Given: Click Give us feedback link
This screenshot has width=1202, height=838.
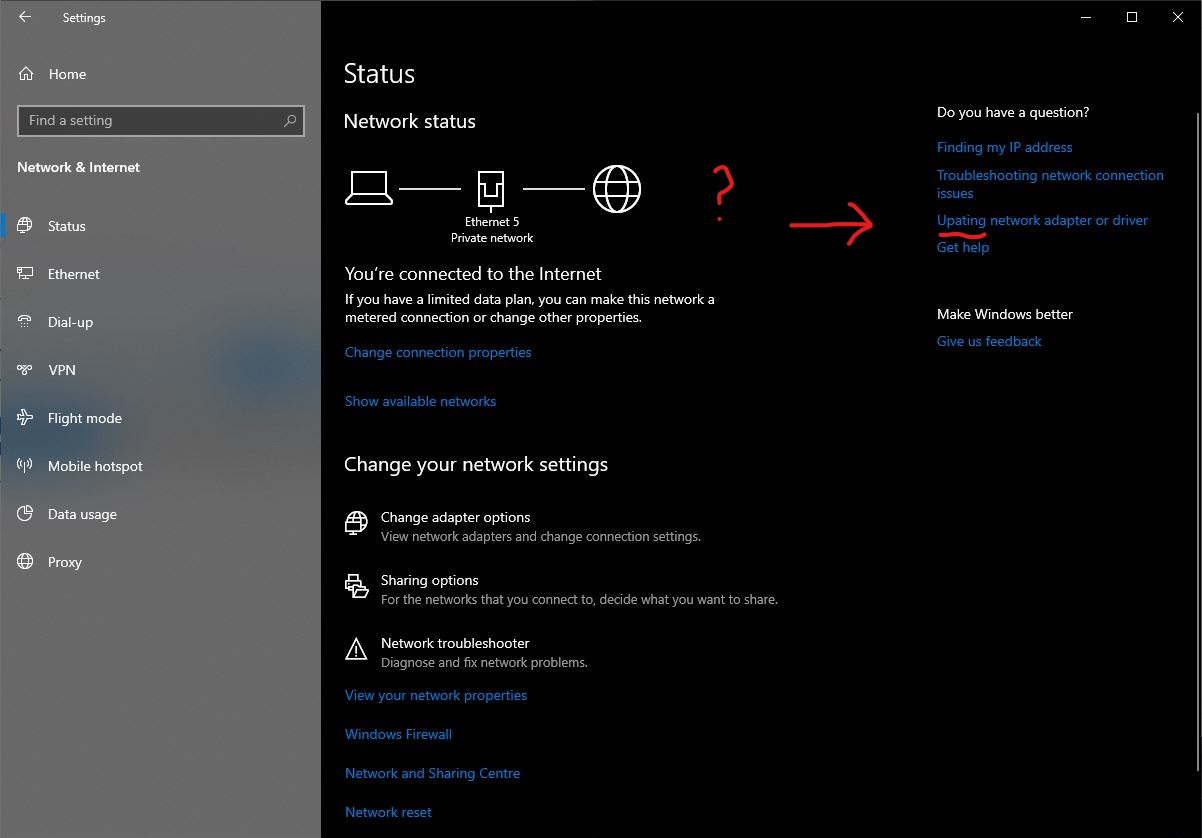Looking at the screenshot, I should tap(989, 341).
